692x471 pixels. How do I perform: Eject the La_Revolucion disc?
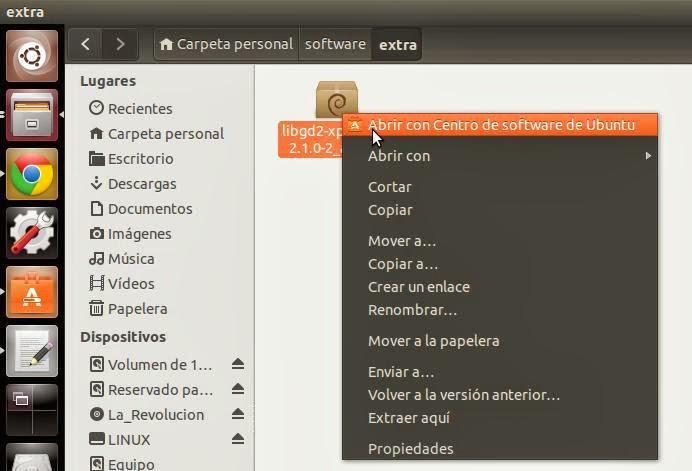coord(238,414)
